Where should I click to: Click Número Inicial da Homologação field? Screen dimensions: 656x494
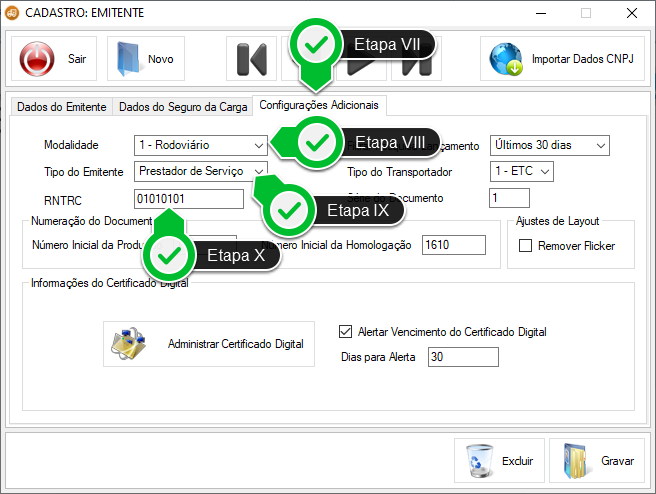[x=454, y=245]
